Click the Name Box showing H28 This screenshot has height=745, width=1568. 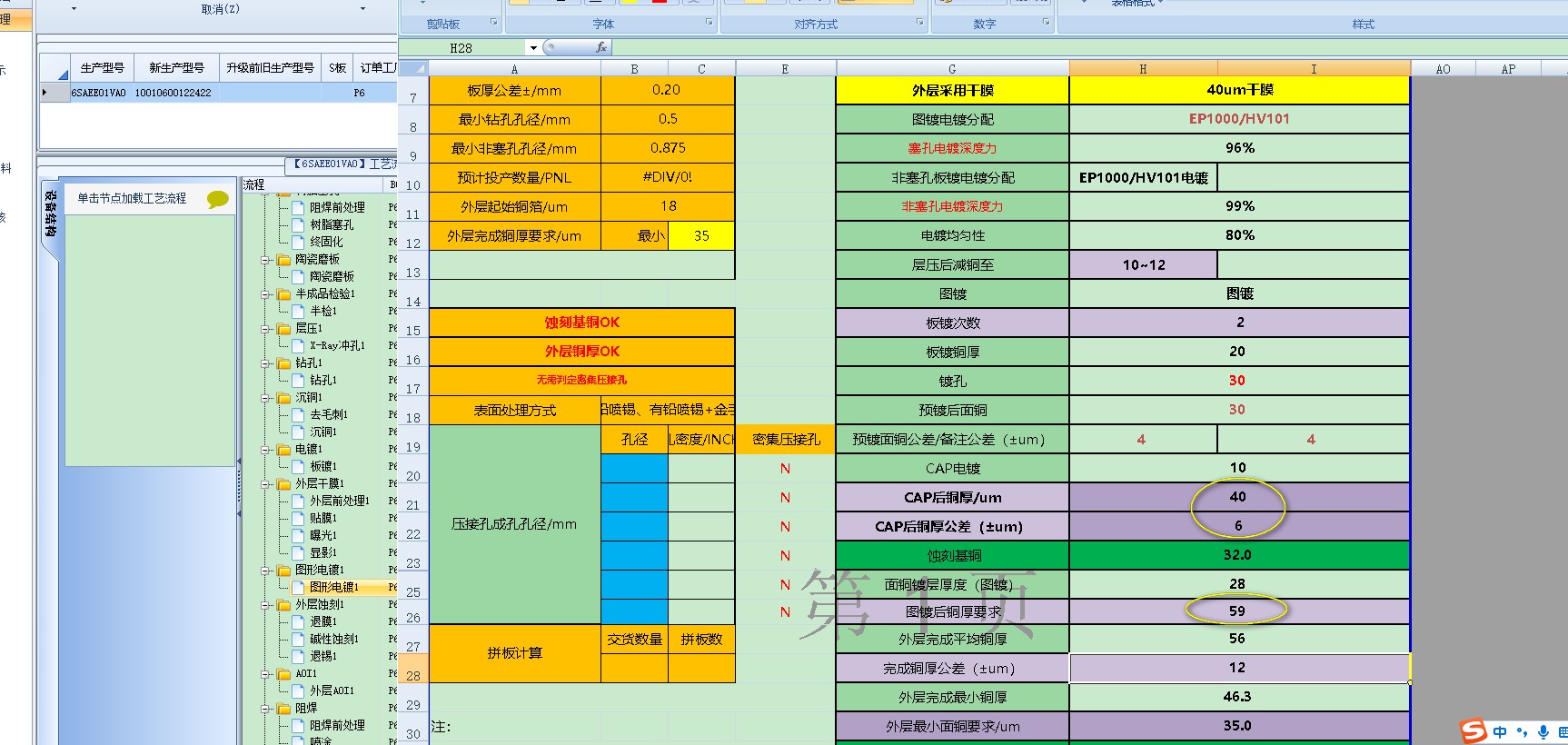(x=461, y=48)
